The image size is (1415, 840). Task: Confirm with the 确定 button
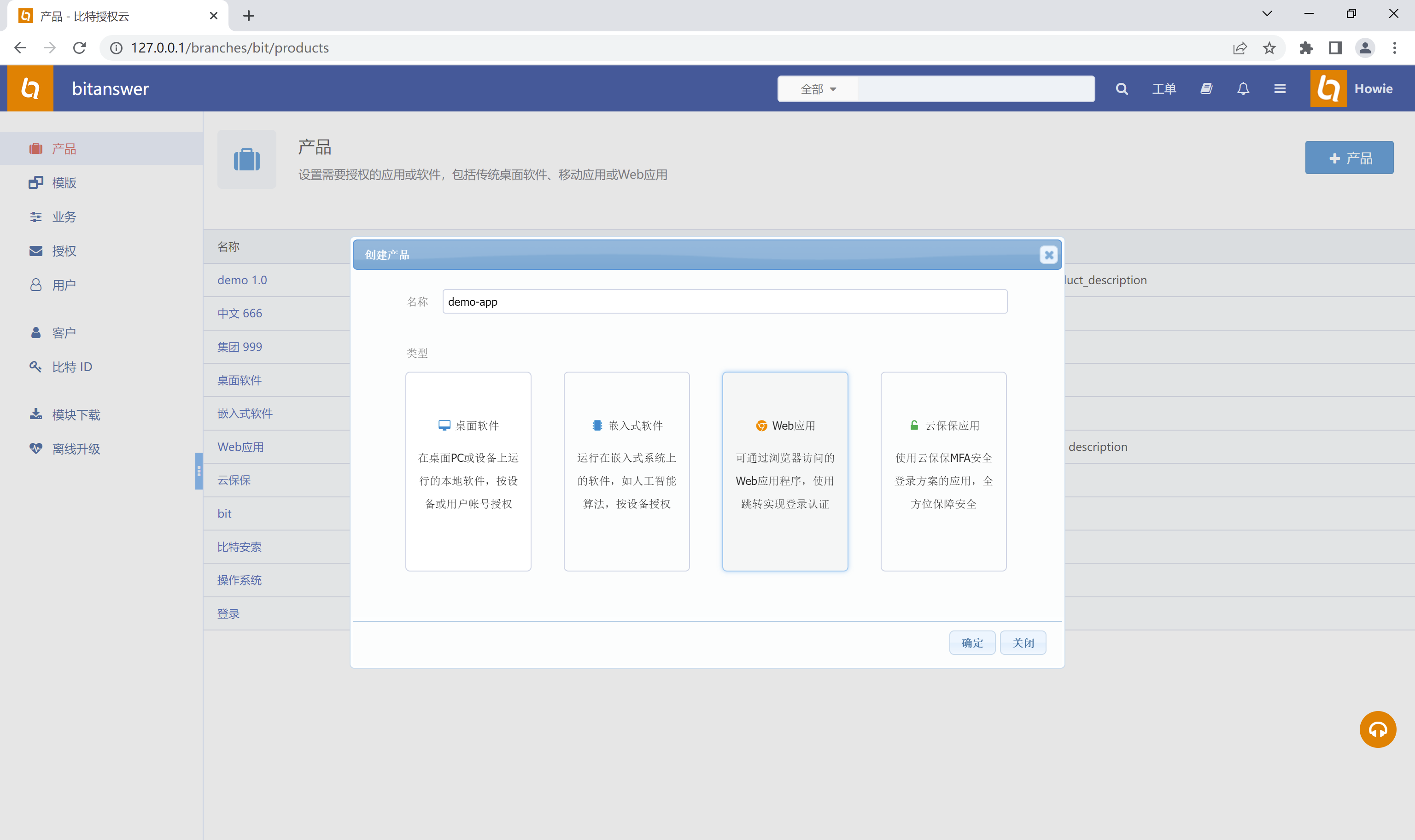point(972,642)
